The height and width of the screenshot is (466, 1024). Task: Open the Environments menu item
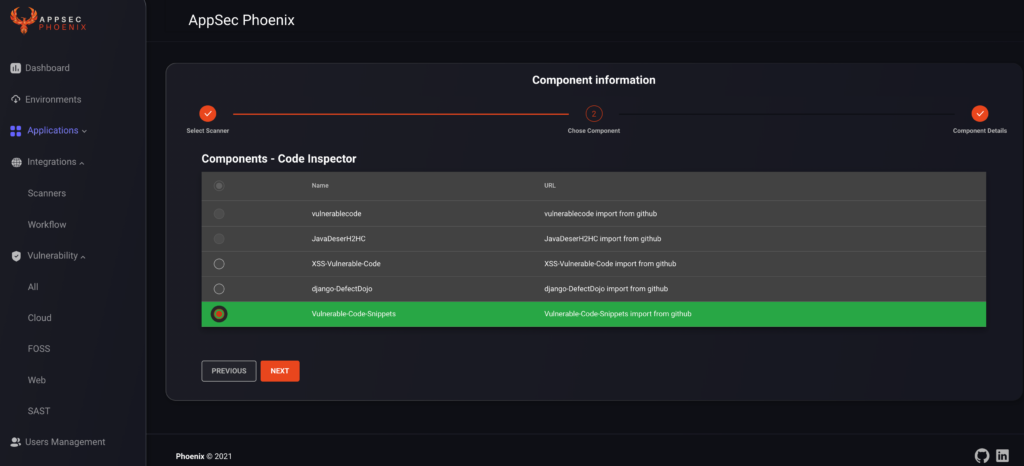[53, 99]
